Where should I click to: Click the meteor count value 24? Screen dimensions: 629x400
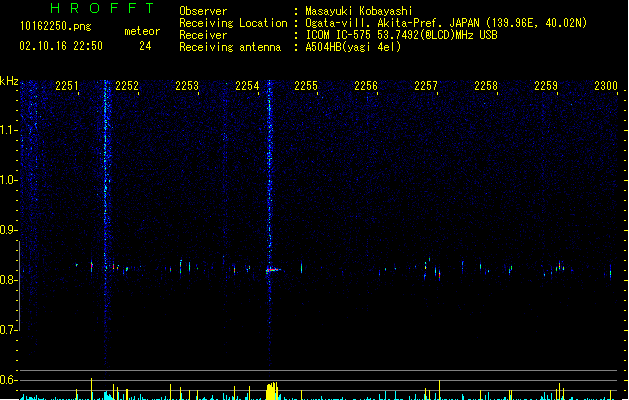pos(145,46)
